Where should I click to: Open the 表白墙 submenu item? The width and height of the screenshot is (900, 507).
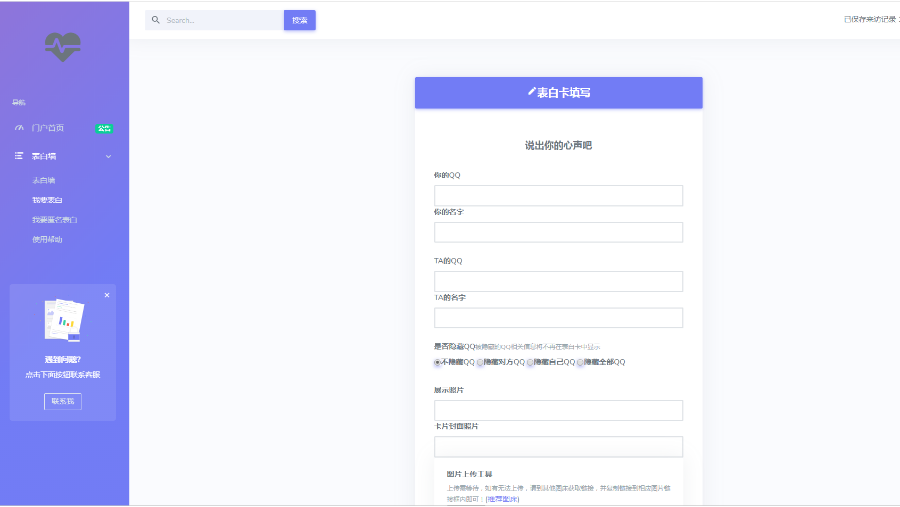pos(44,180)
